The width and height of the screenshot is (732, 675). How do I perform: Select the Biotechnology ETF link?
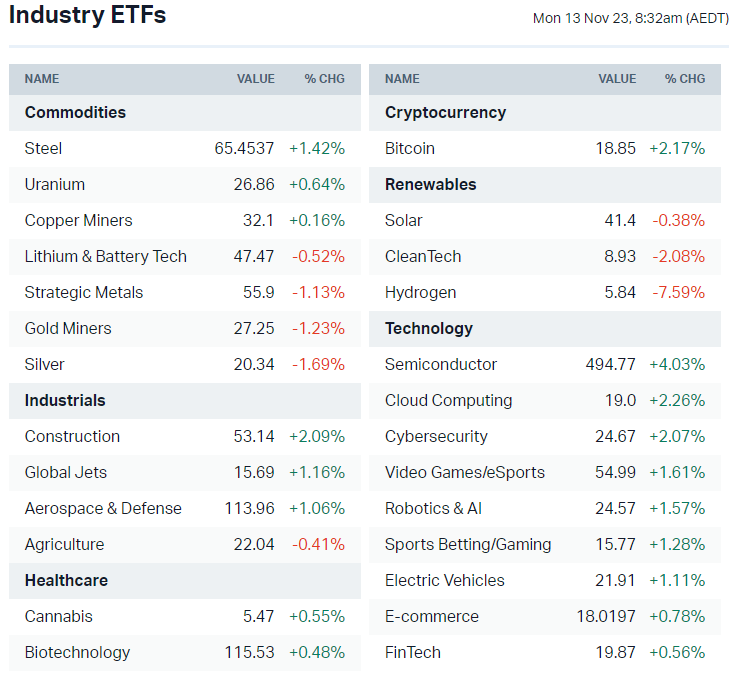pyautogui.click(x=77, y=652)
